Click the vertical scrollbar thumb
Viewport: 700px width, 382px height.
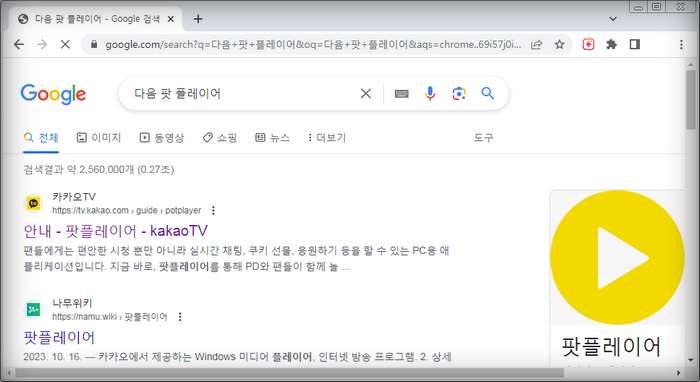click(691, 100)
